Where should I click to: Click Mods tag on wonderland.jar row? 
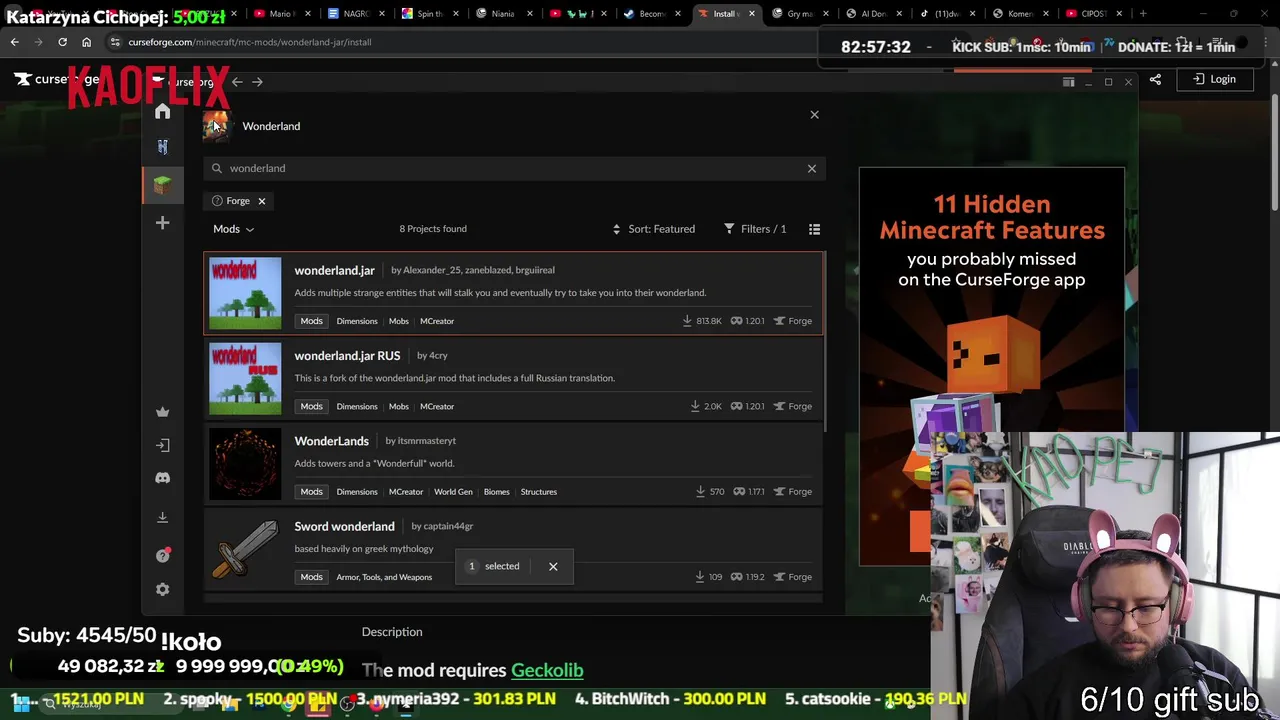click(x=311, y=321)
